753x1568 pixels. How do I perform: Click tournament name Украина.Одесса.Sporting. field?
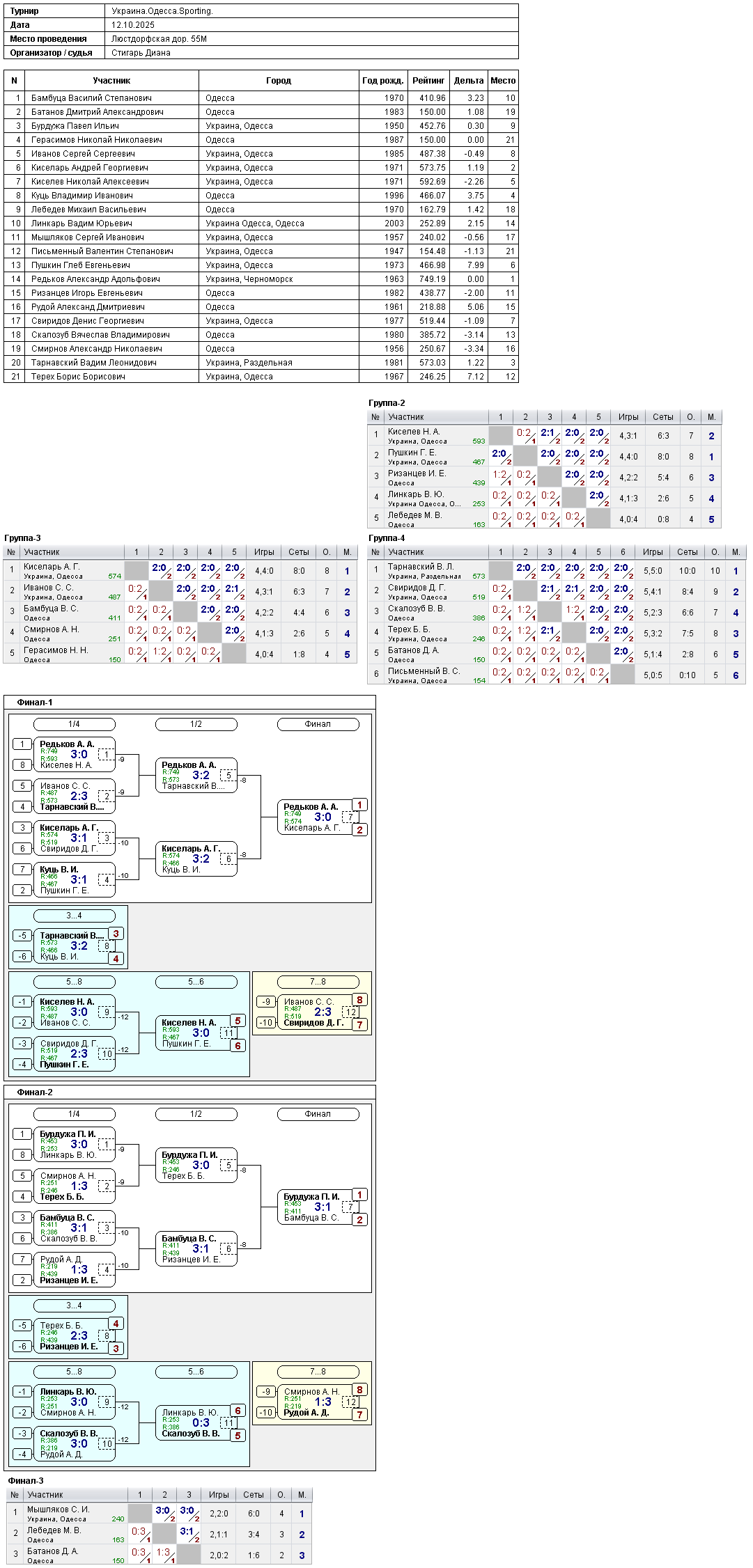coord(162,11)
